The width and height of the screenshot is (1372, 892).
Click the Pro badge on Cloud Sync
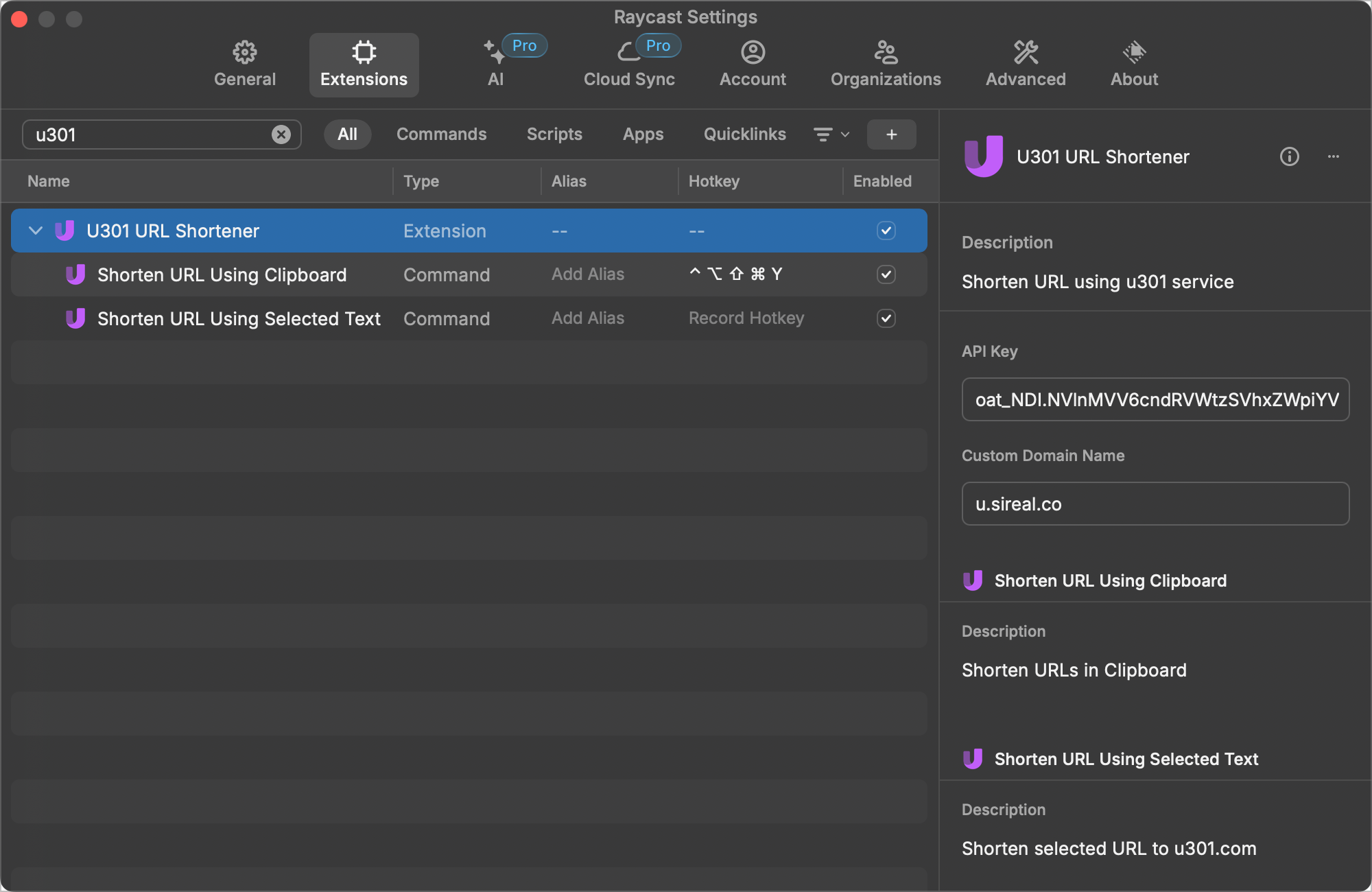click(x=658, y=45)
